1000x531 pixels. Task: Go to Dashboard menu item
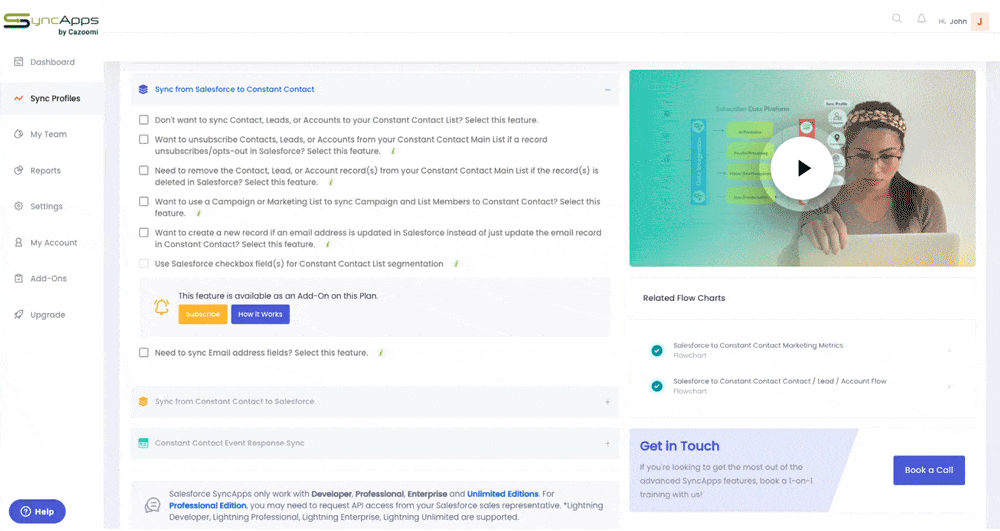coord(52,62)
